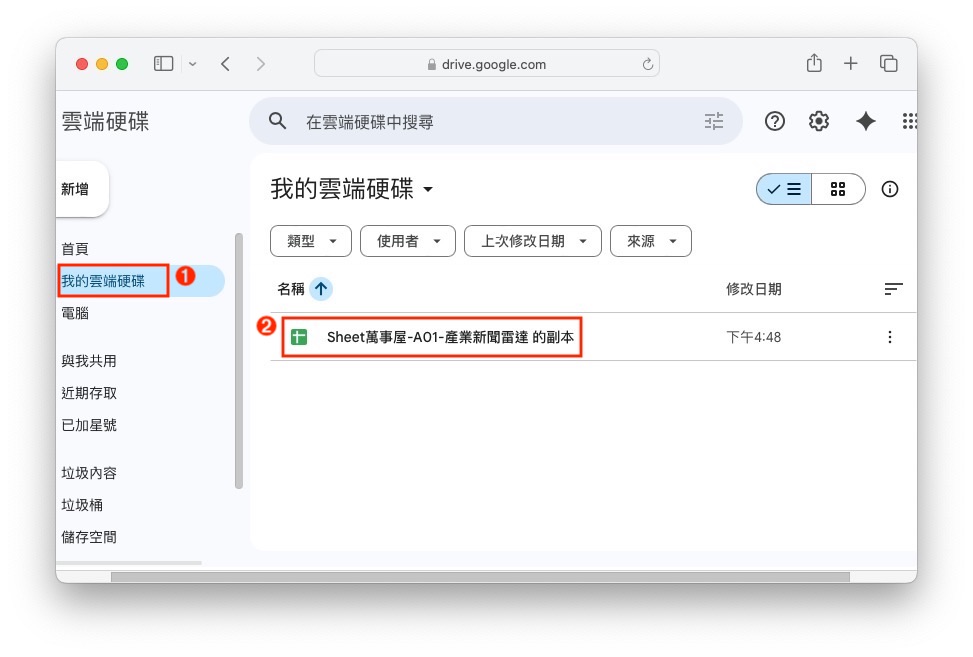The width and height of the screenshot is (973, 657).
Task: Open 使用者 filter dropdown
Action: (x=408, y=241)
